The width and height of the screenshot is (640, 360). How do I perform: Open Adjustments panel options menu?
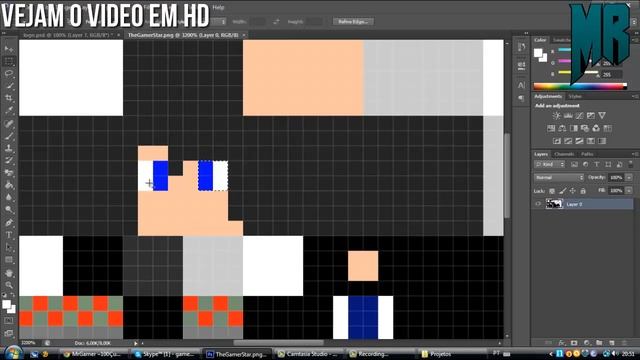pos(635,96)
